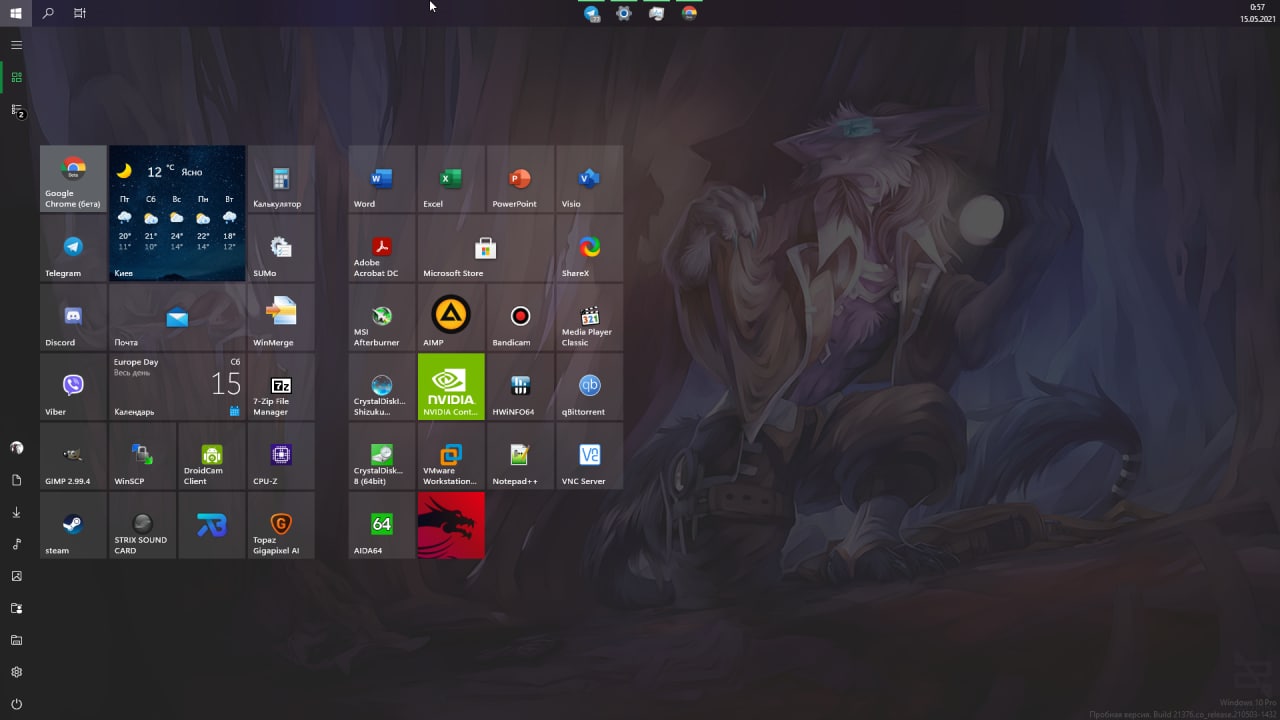Switch to Telegram in the taskbar

592,13
